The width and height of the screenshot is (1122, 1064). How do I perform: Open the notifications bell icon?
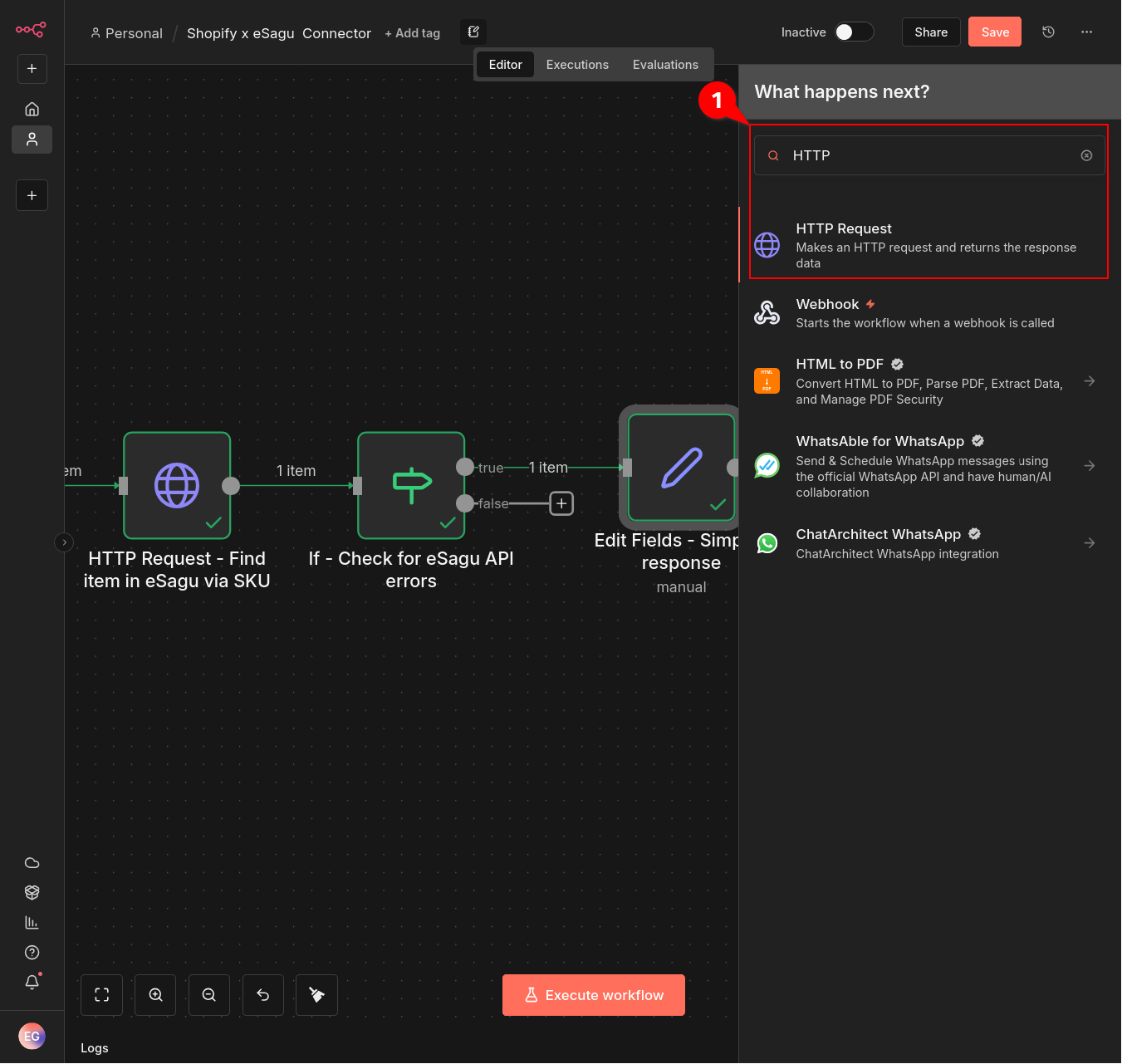[32, 982]
